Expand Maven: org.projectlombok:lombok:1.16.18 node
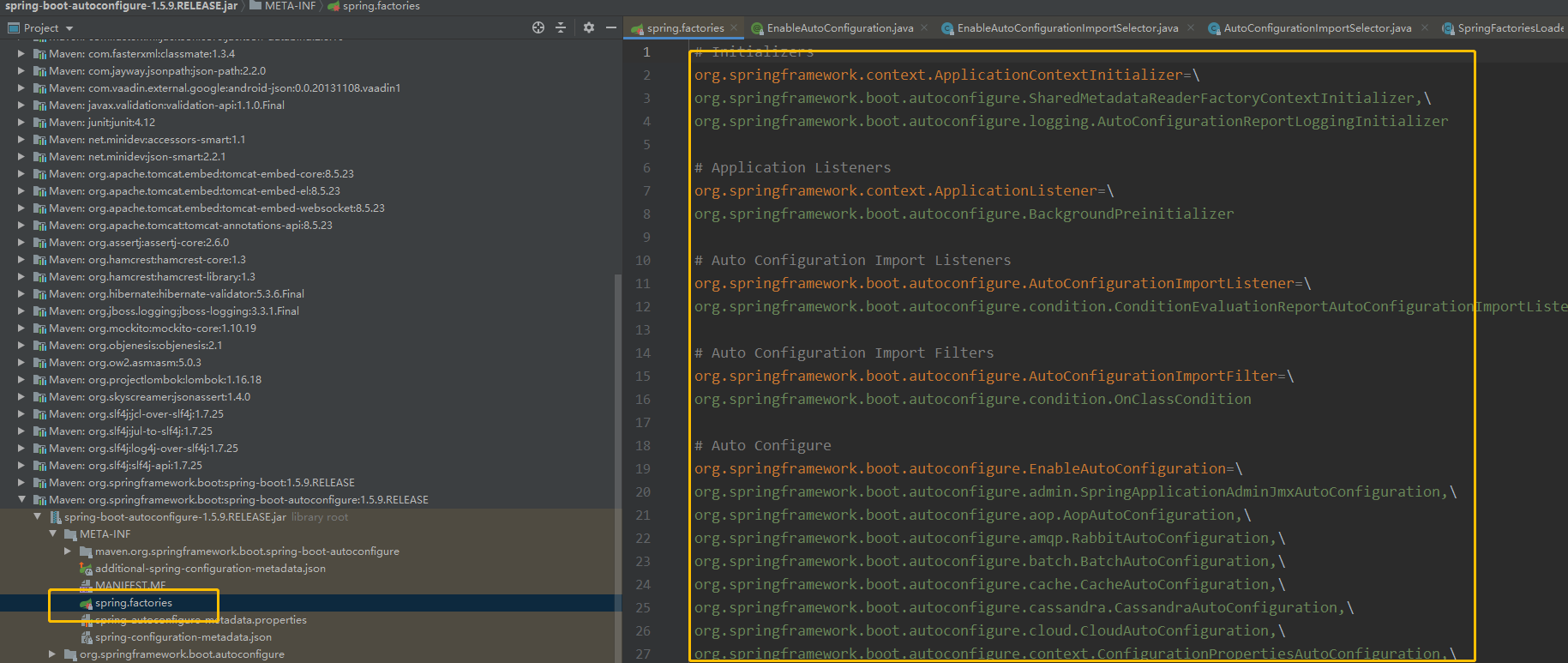The image size is (1568, 663). pyautogui.click(x=21, y=379)
